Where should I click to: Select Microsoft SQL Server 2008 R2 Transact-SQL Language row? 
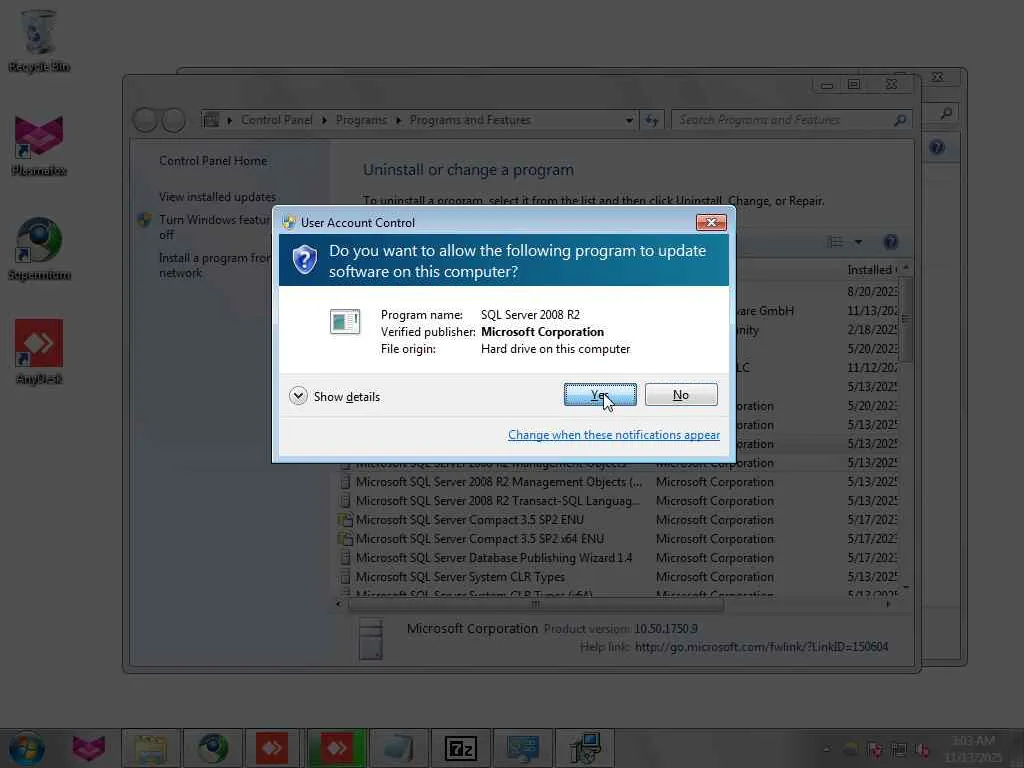click(618, 501)
